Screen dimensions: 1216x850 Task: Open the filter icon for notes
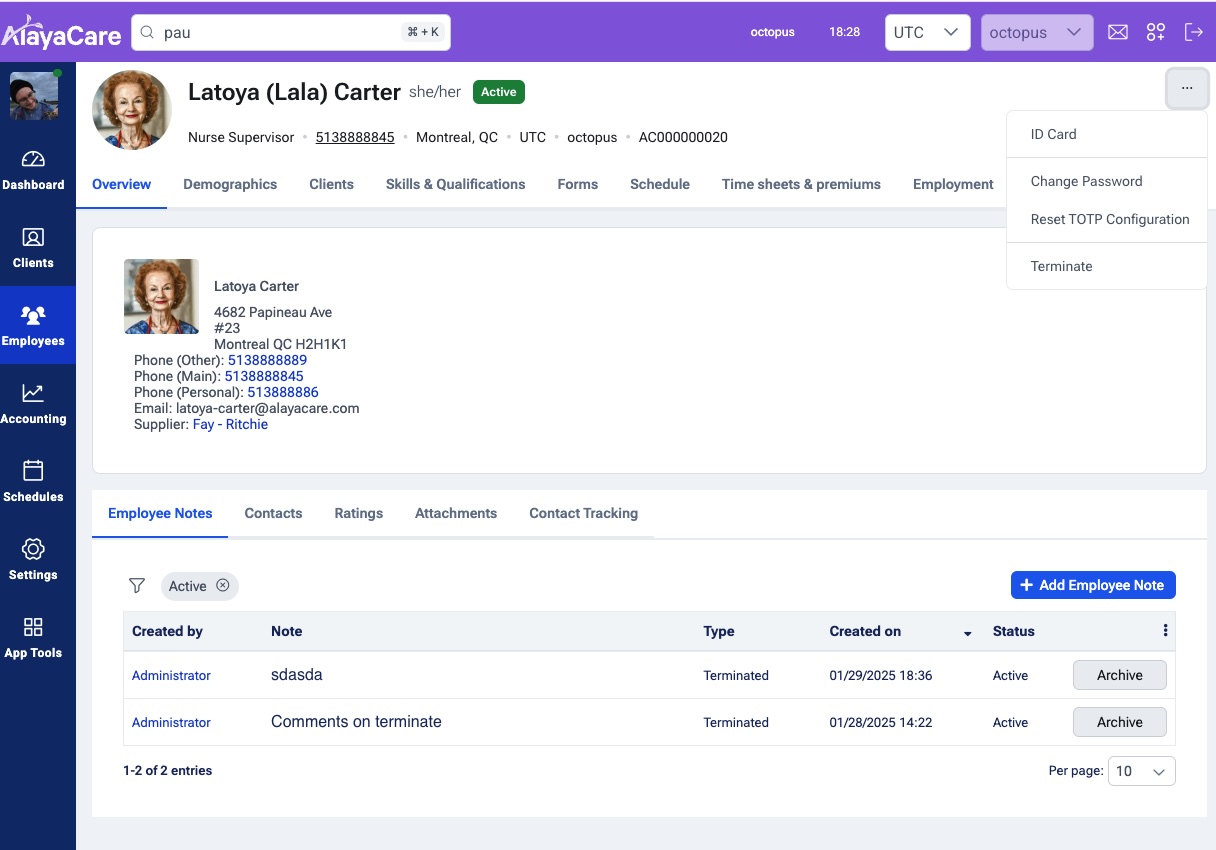[137, 586]
